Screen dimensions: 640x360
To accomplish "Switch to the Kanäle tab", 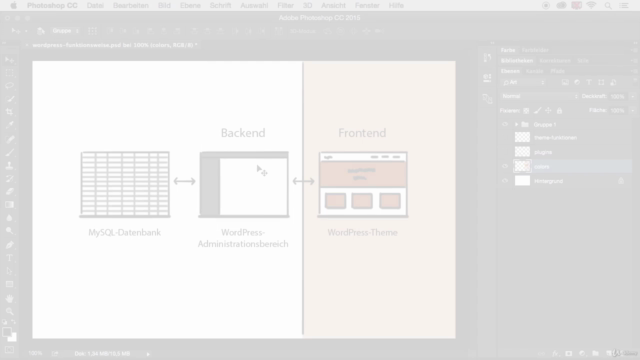I will pyautogui.click(x=534, y=71).
